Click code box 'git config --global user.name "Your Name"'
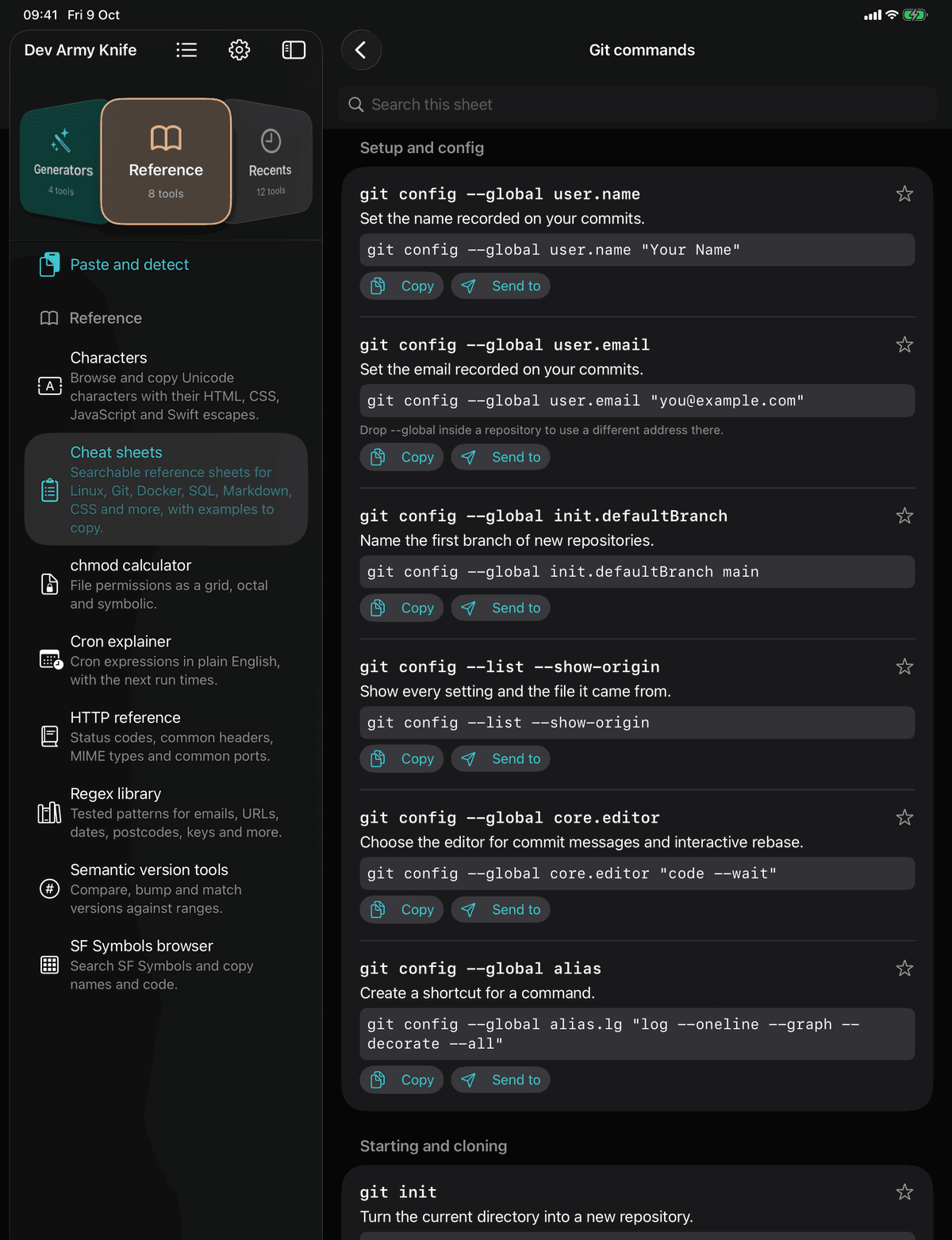This screenshot has height=1240, width=952. coord(637,250)
